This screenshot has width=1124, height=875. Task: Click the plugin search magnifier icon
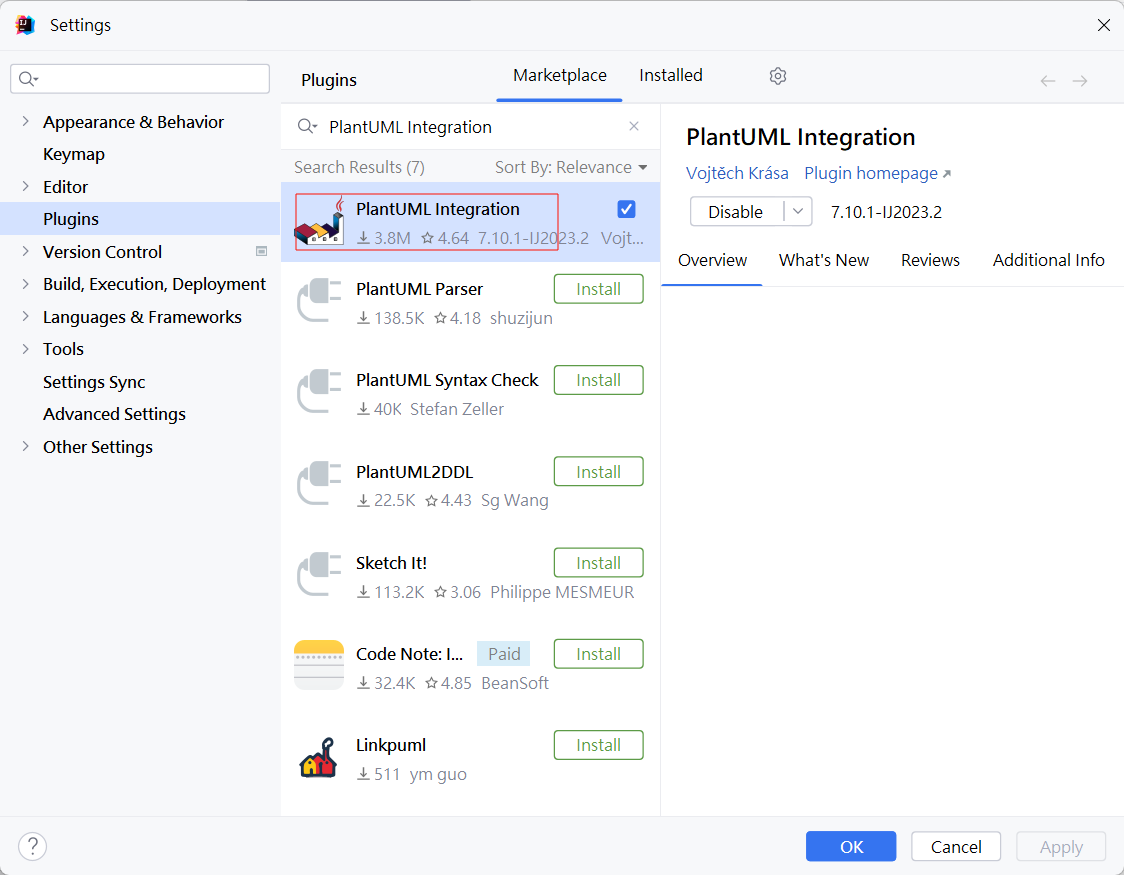coord(307,127)
